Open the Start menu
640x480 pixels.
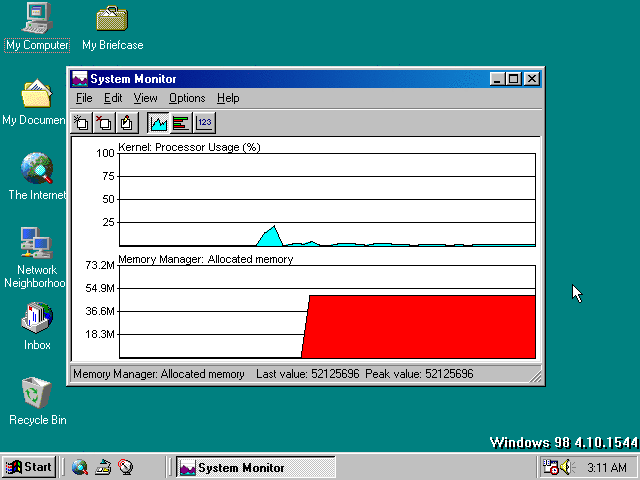29,467
